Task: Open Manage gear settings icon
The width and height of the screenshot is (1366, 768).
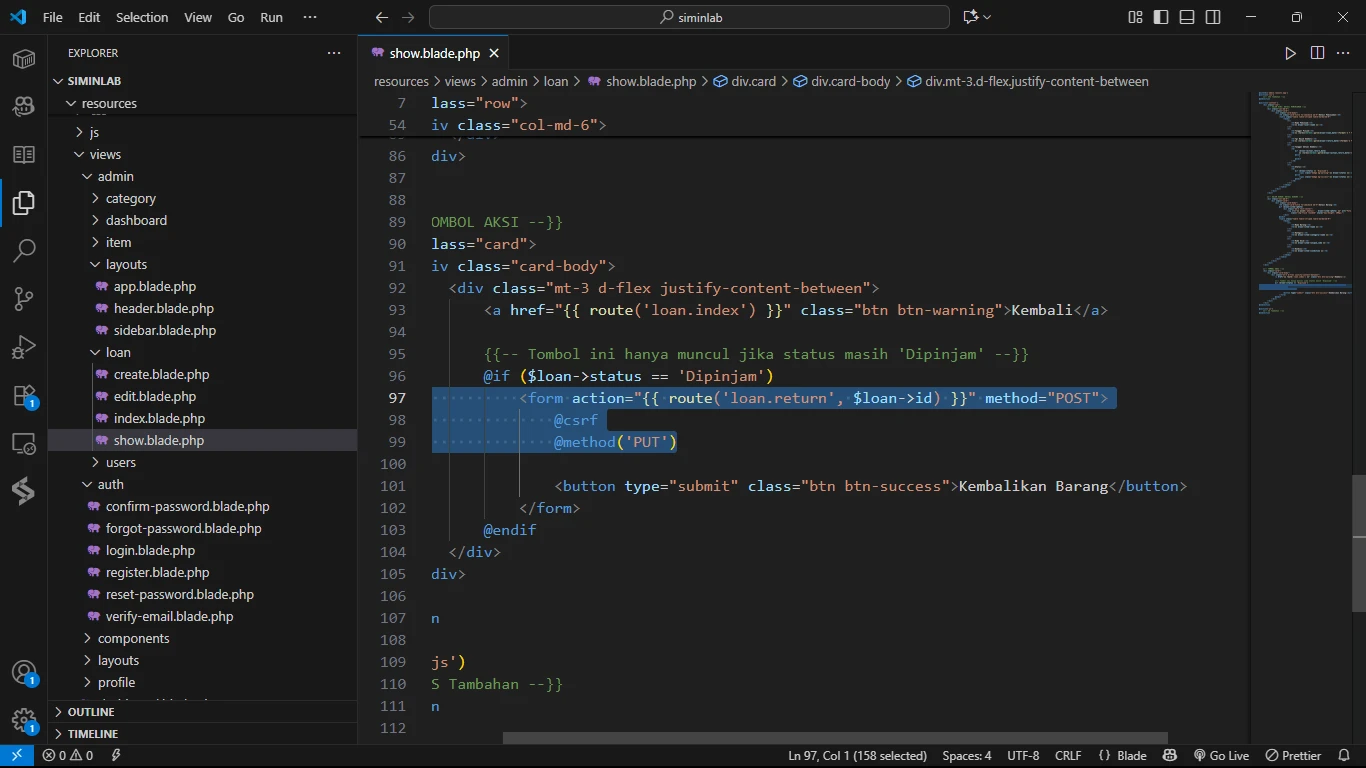Action: click(24, 720)
